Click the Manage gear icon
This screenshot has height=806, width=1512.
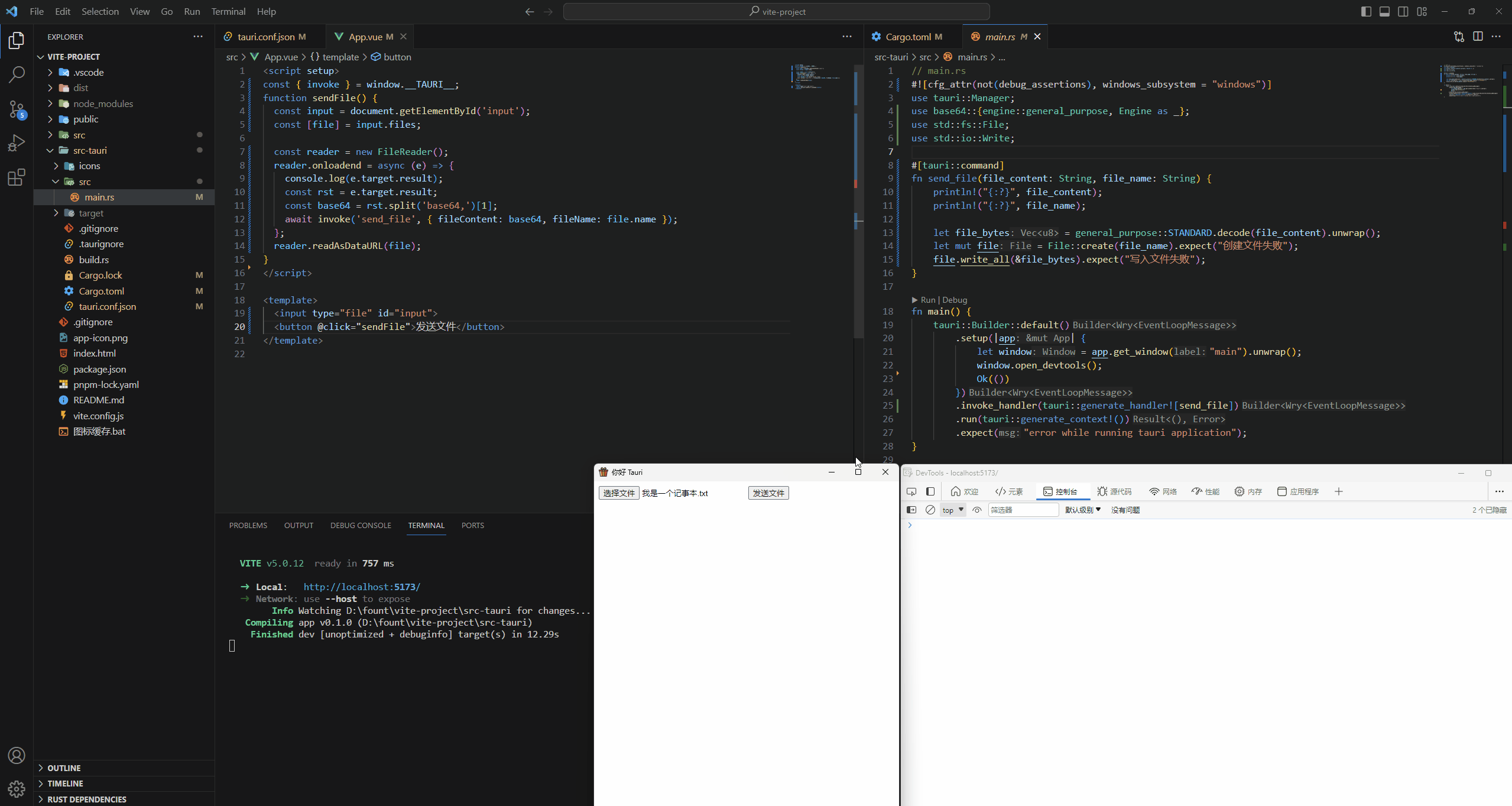coord(17,788)
